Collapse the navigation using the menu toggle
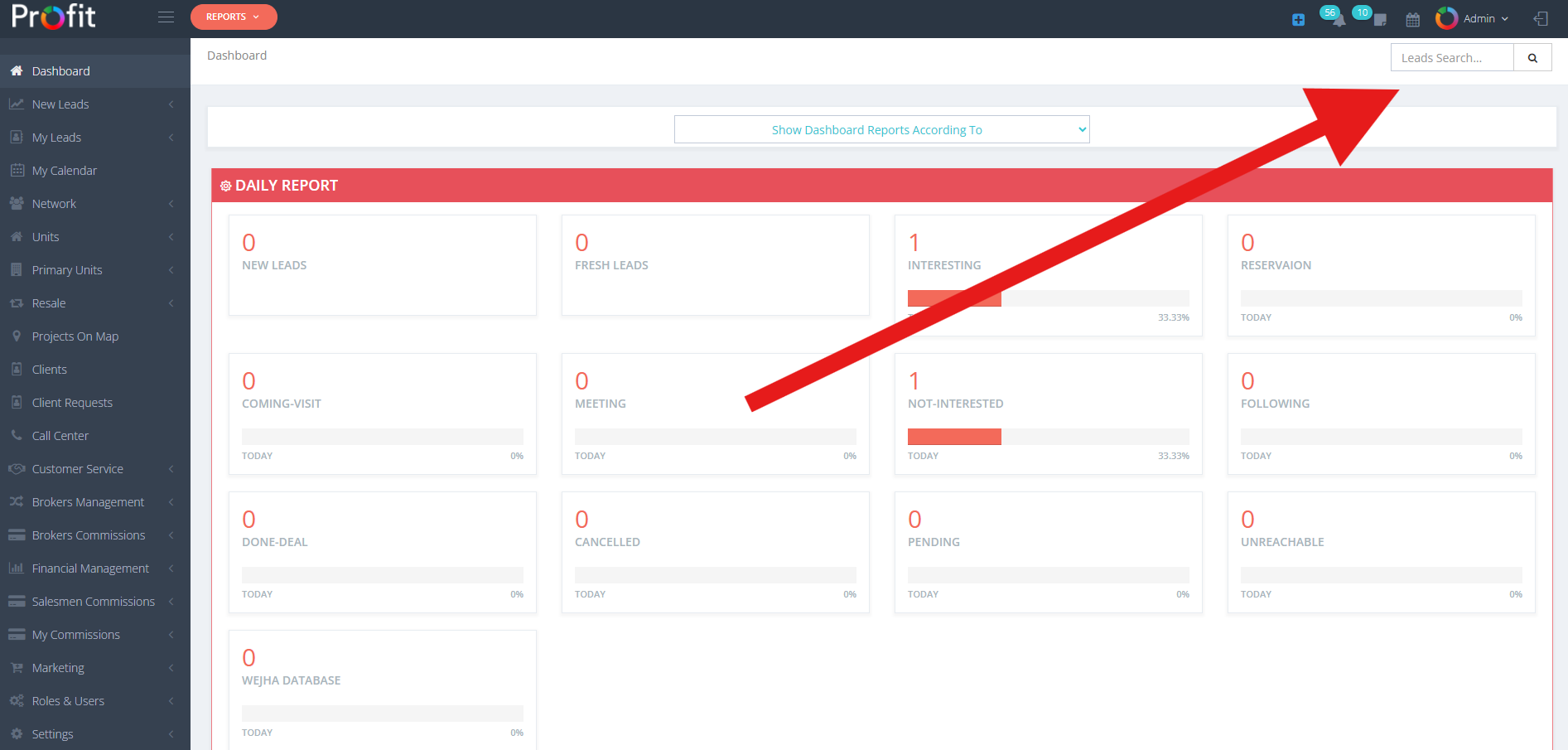The image size is (1568, 750). [x=166, y=17]
